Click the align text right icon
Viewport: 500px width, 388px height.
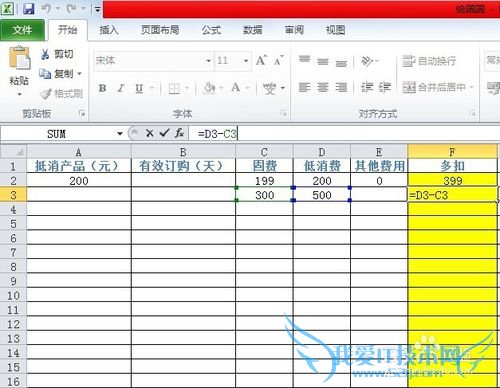pos(341,88)
